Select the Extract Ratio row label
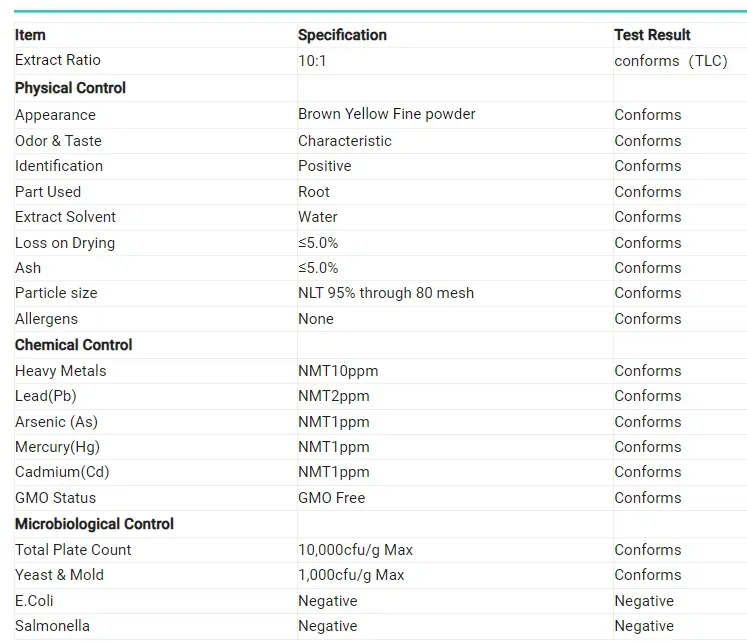This screenshot has height=643, width=747. coord(58,60)
